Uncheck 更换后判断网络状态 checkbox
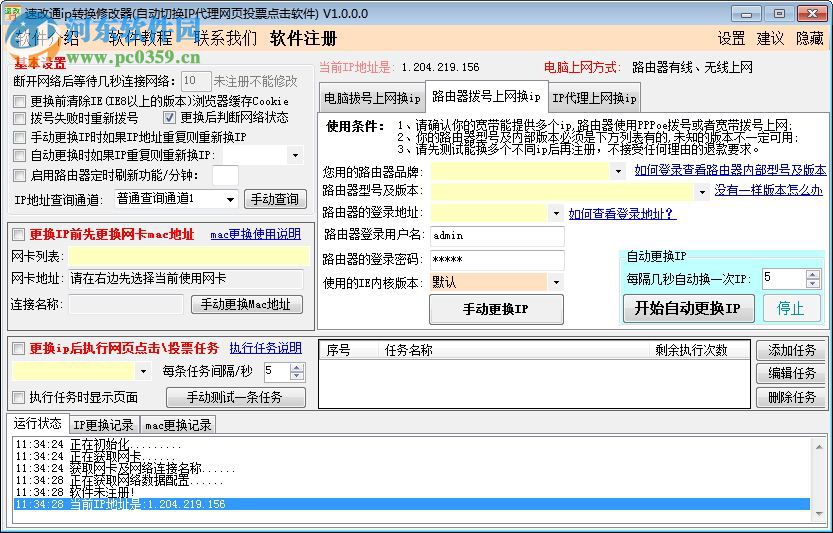833x533 pixels. click(x=169, y=117)
